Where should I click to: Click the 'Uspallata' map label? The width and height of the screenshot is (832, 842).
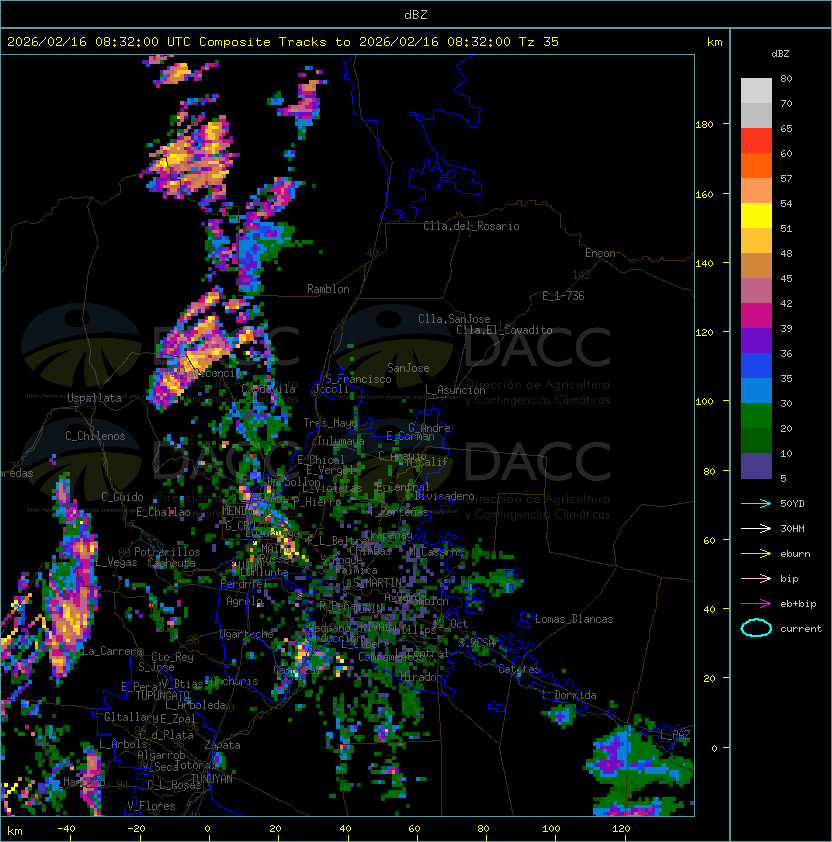tap(94, 398)
